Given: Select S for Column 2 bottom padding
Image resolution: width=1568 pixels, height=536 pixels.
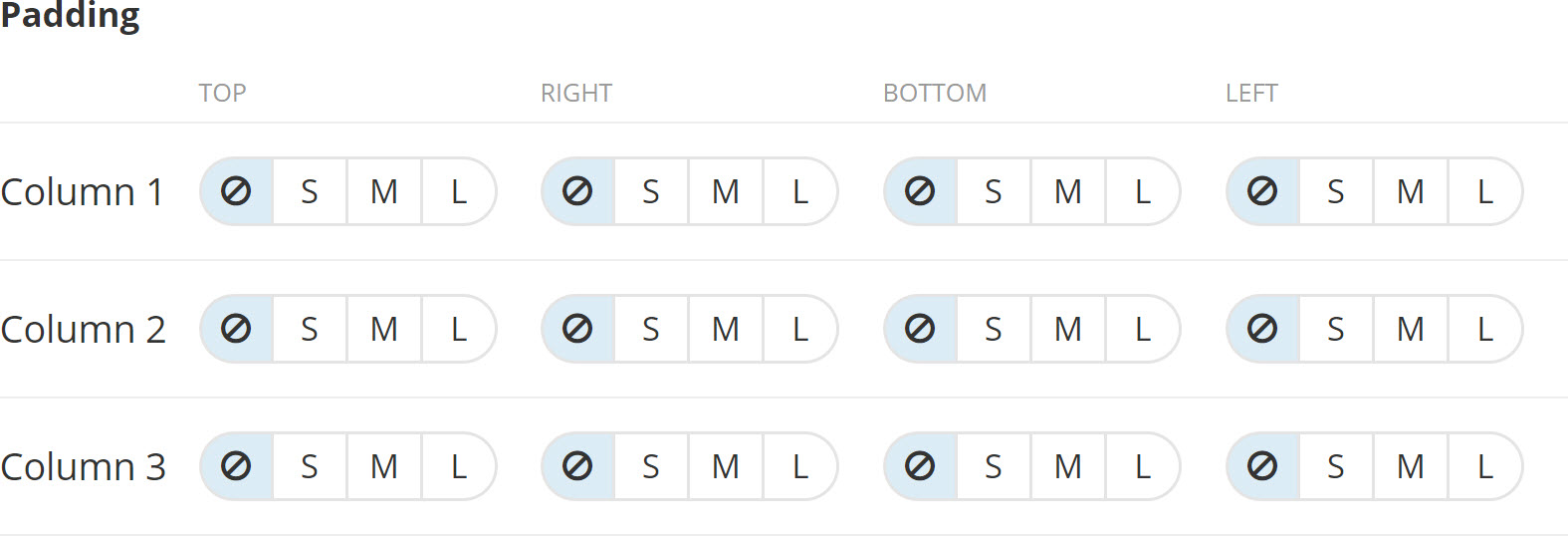Looking at the screenshot, I should 994,329.
